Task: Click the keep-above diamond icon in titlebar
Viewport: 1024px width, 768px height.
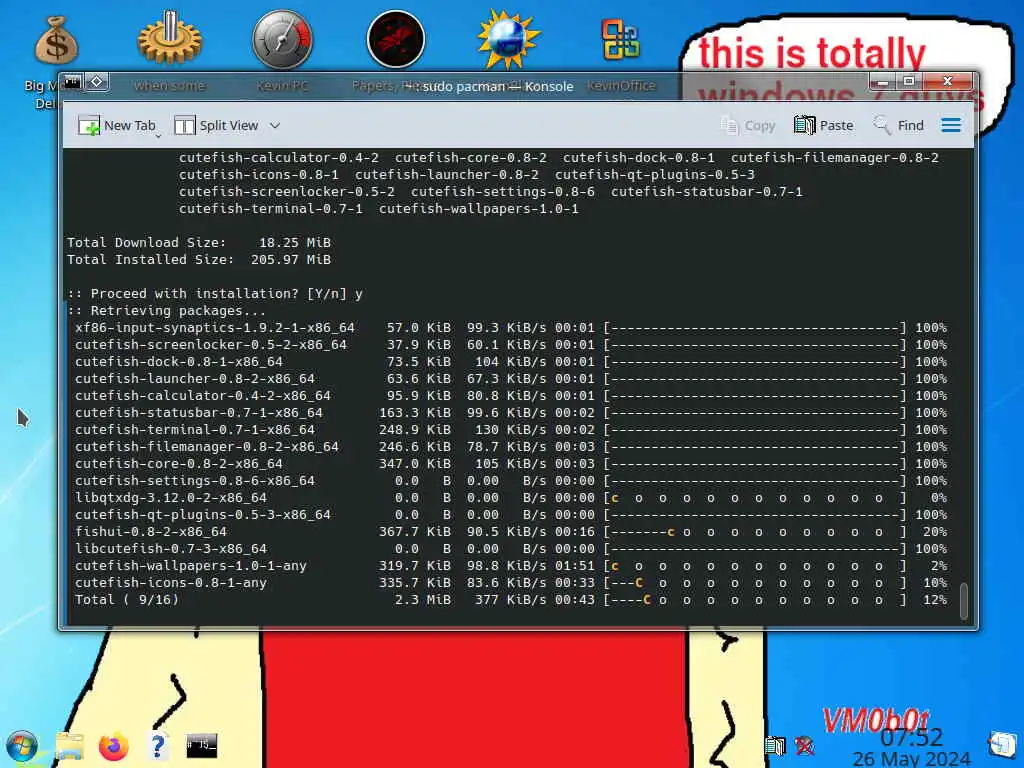Action: (x=97, y=82)
